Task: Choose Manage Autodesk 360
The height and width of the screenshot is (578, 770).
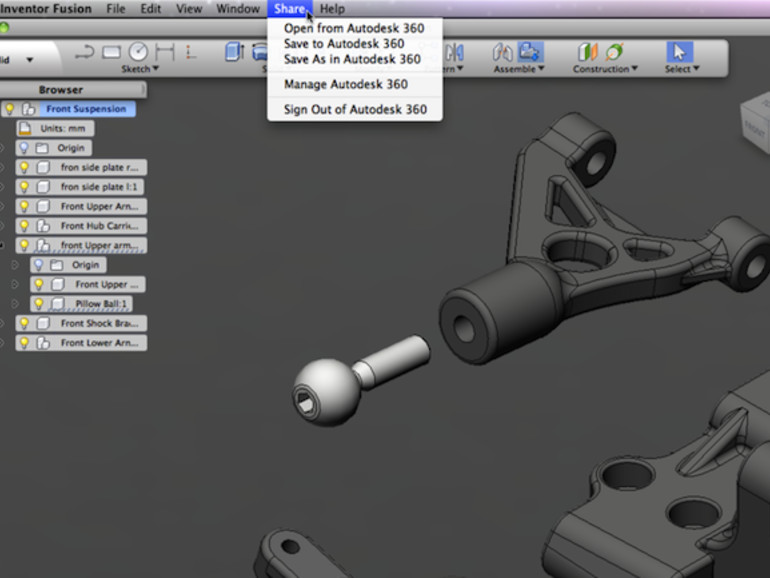Action: [x=354, y=84]
